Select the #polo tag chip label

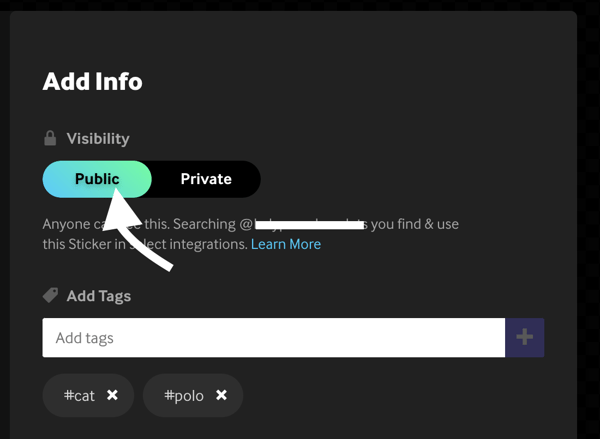point(183,396)
